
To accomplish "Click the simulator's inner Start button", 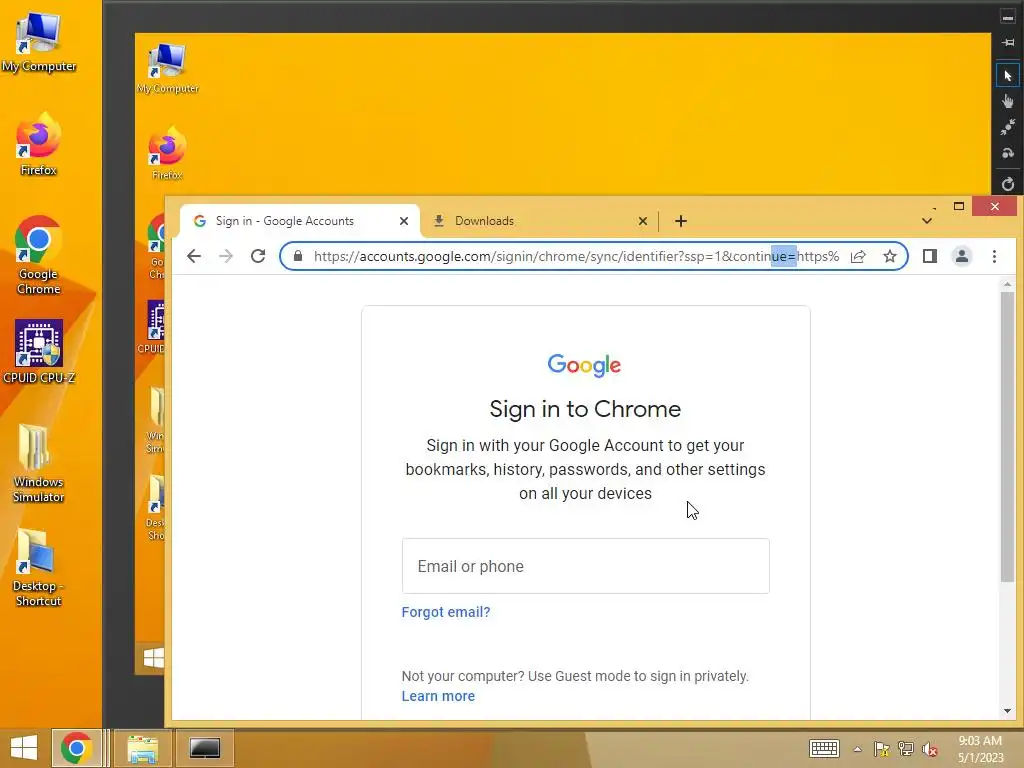I will coord(153,658).
